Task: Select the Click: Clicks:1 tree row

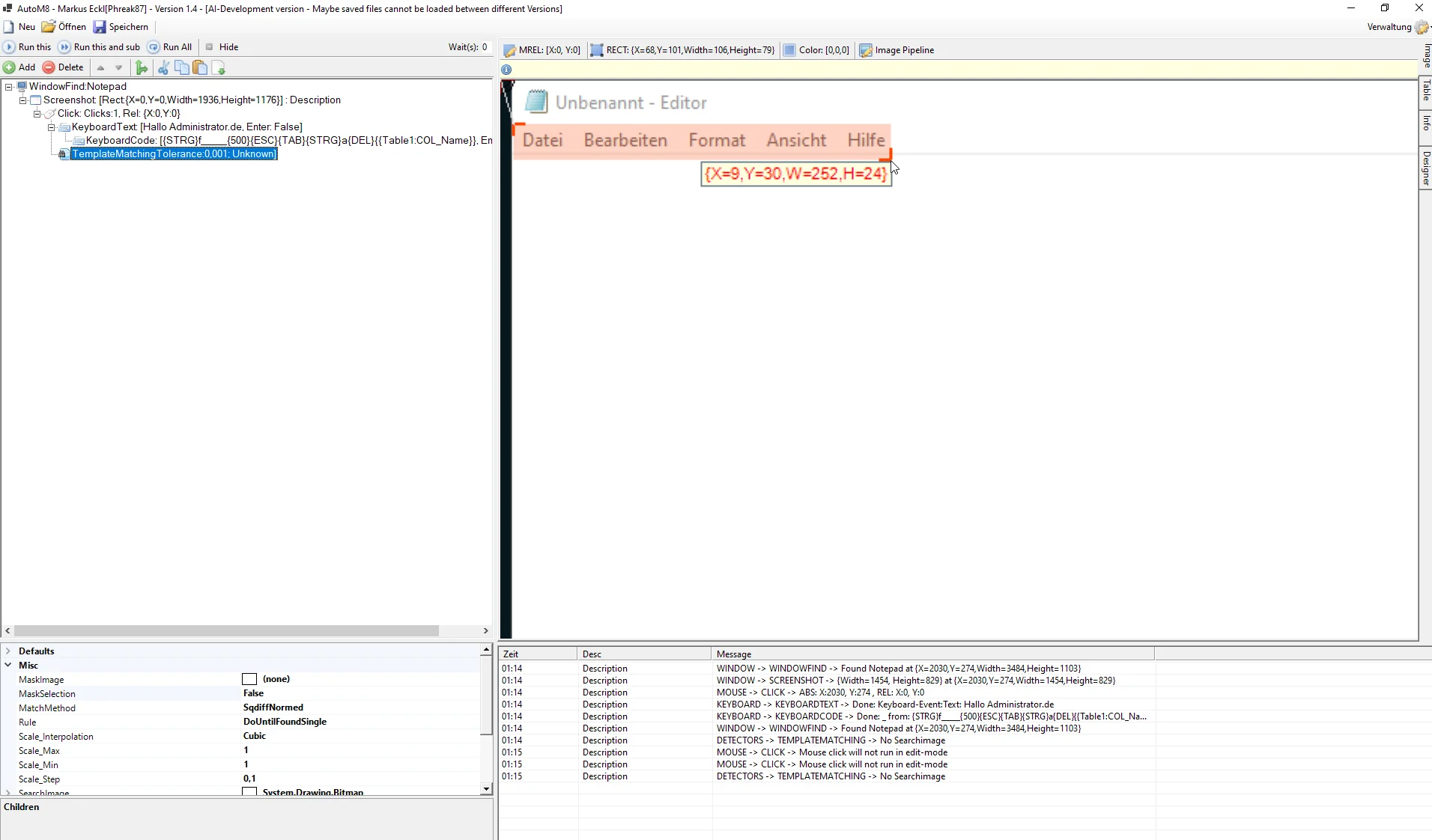Action: coord(119,114)
